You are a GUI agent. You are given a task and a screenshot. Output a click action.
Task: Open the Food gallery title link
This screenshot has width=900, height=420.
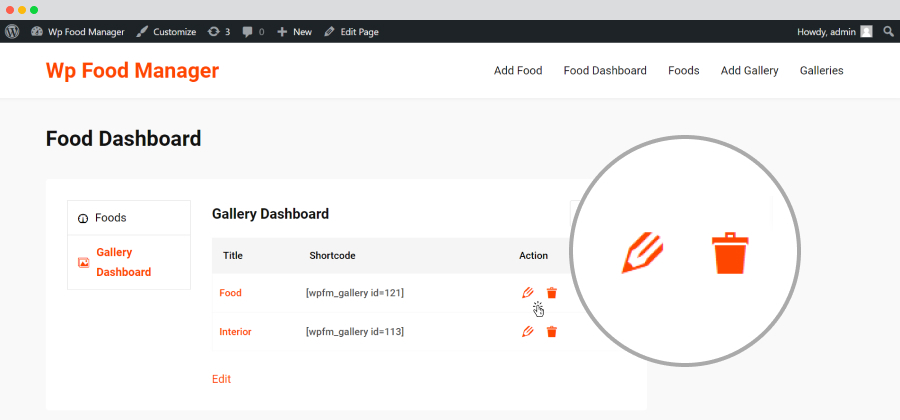pyautogui.click(x=230, y=293)
